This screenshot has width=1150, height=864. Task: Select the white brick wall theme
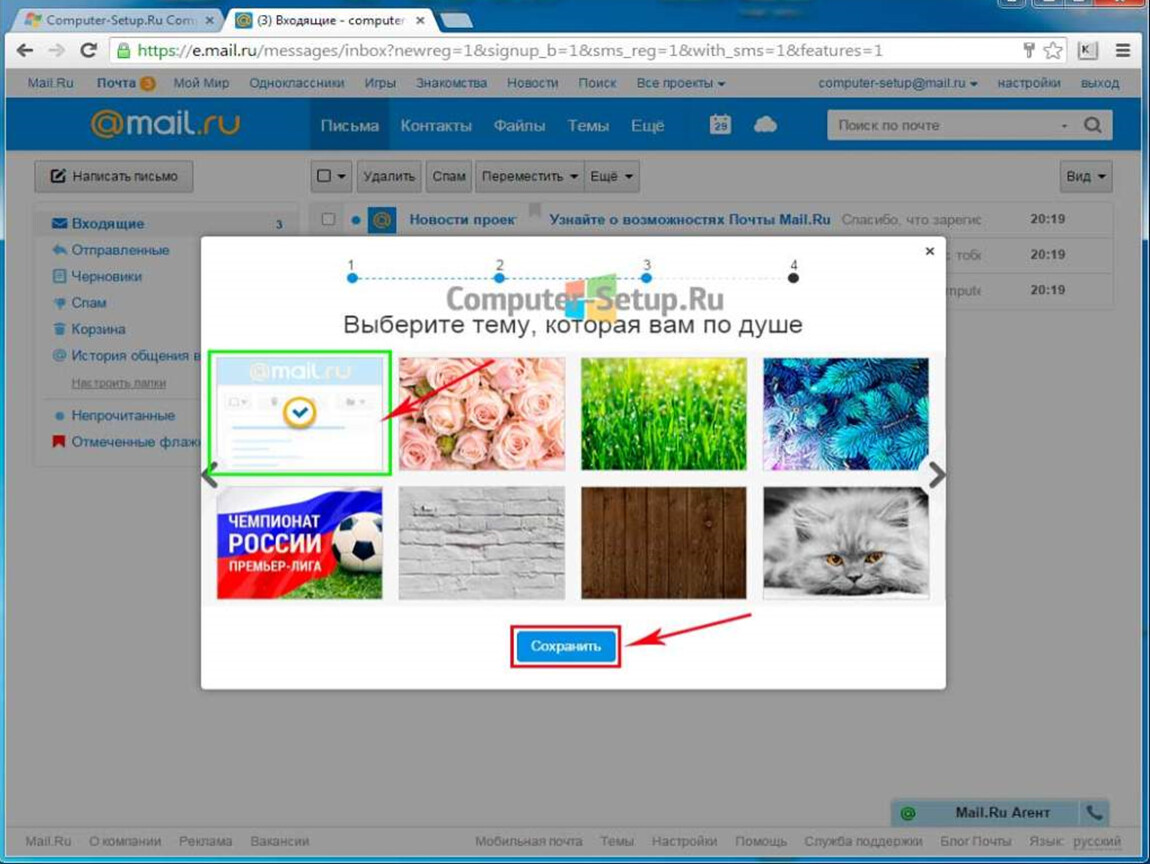click(x=482, y=543)
